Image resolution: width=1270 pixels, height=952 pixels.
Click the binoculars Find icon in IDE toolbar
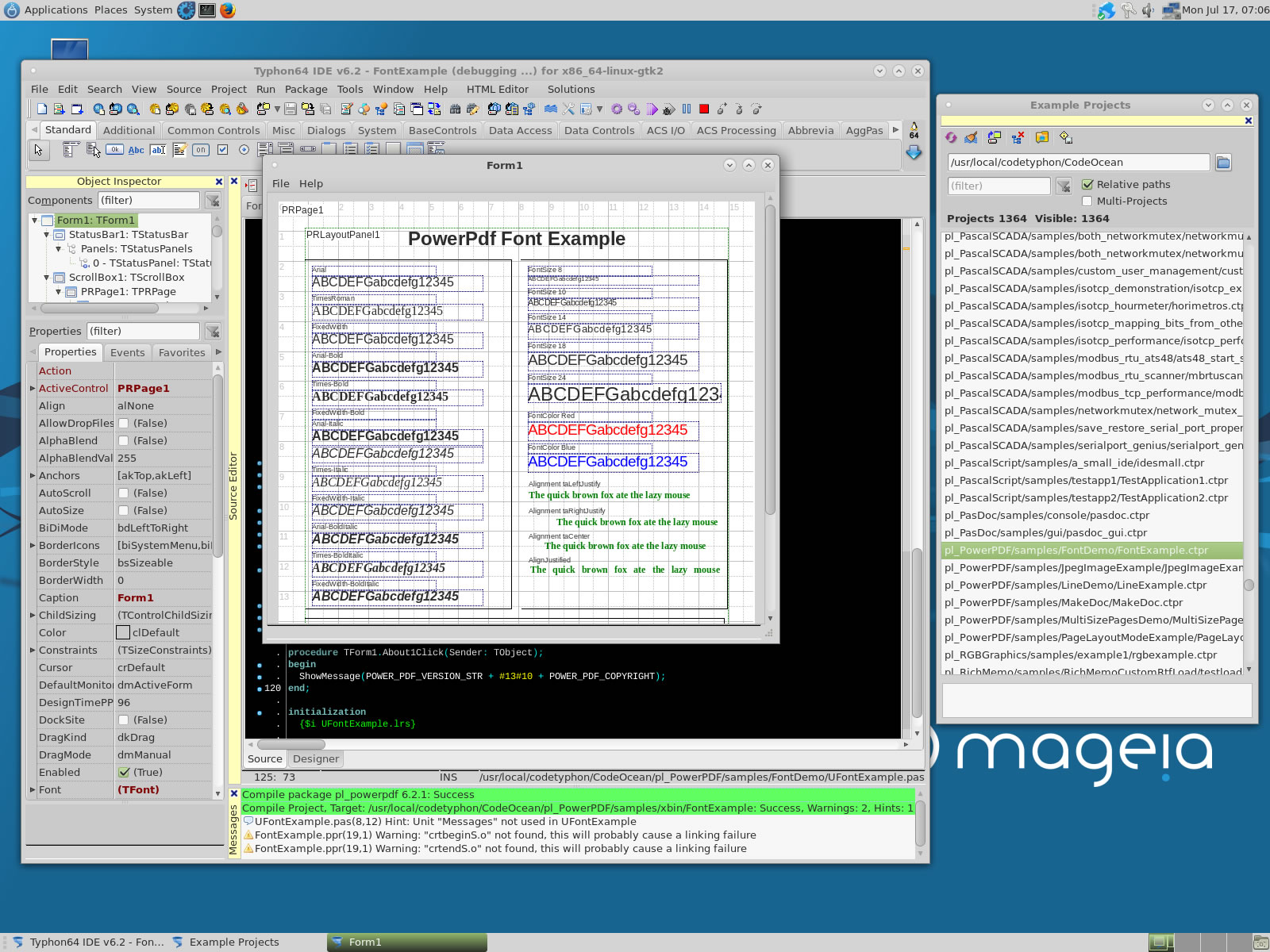(x=455, y=109)
